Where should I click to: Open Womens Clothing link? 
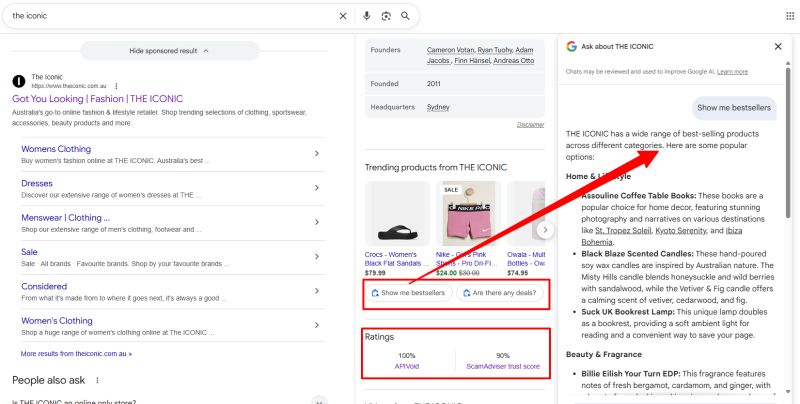pyautogui.click(x=56, y=149)
